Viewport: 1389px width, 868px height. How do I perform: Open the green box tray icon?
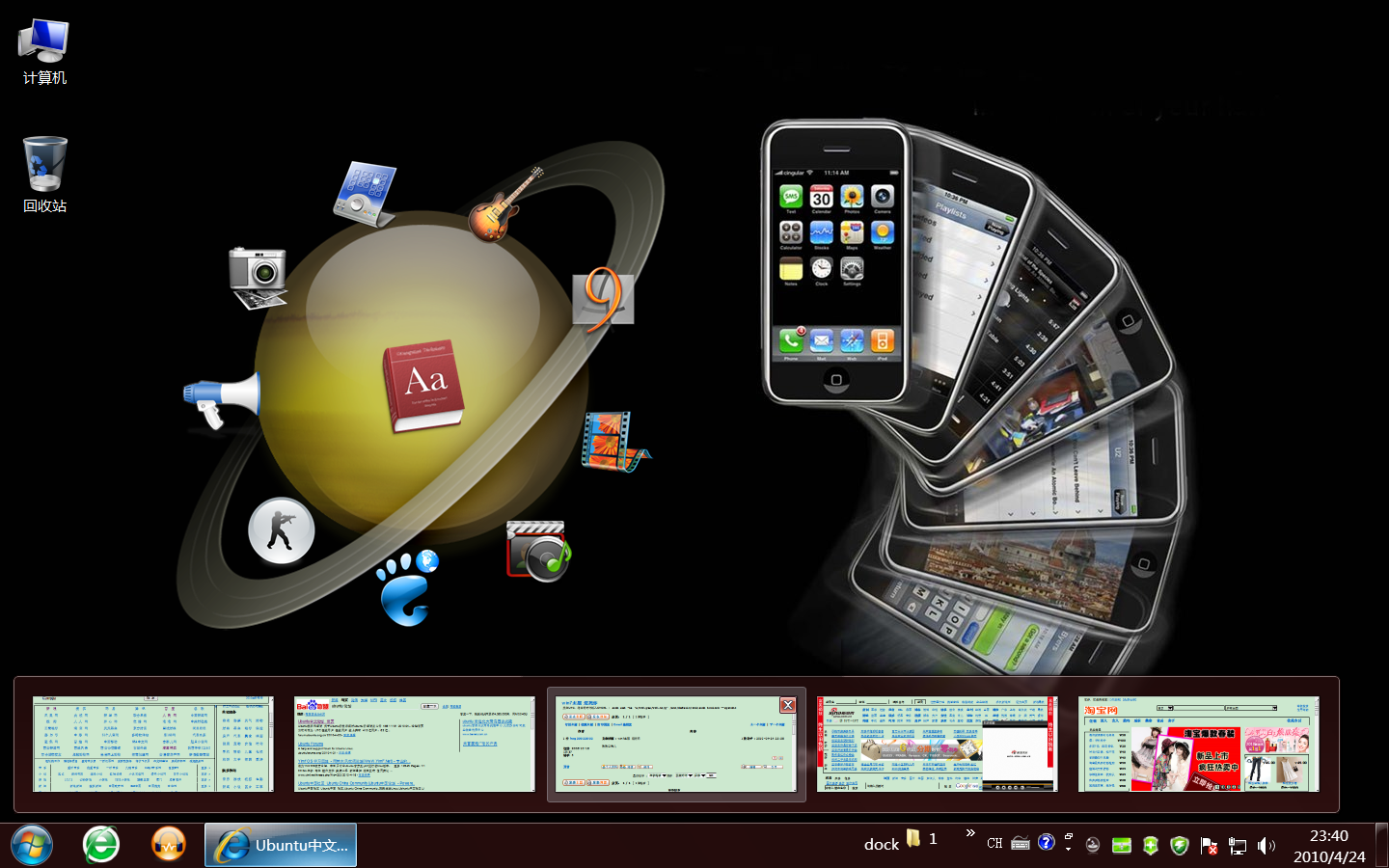click(1122, 846)
